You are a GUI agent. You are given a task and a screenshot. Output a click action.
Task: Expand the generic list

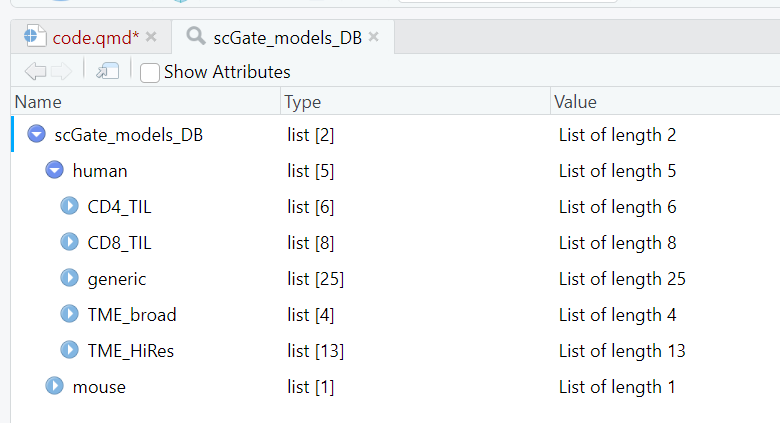[x=69, y=279]
